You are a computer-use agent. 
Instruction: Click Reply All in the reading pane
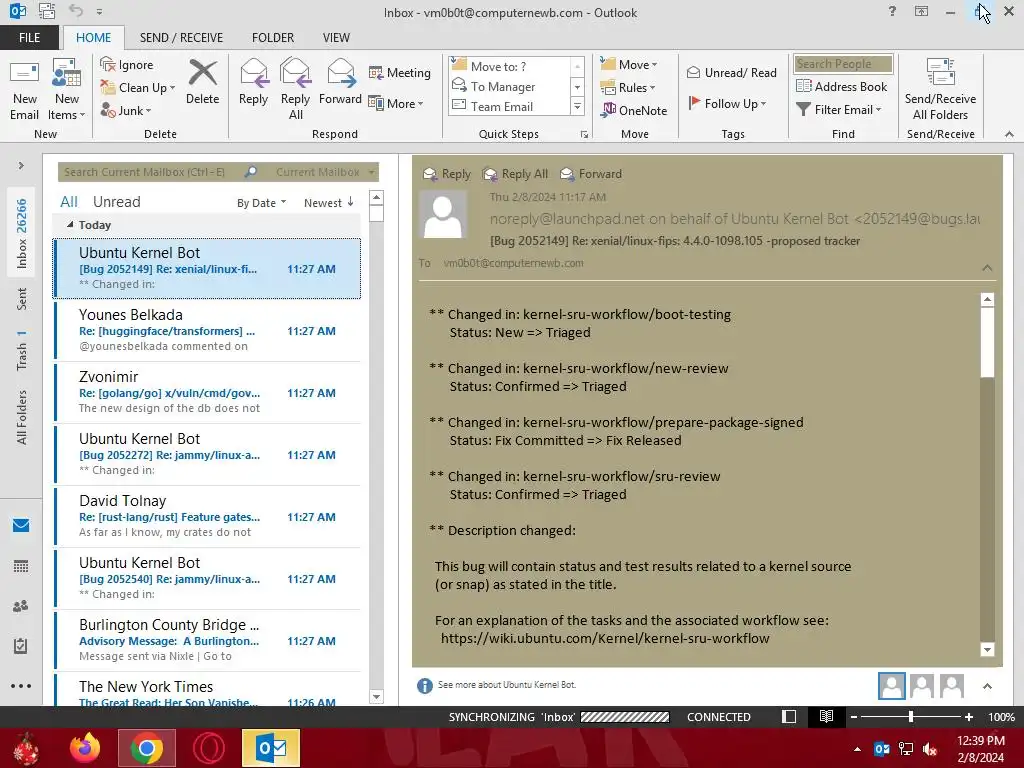pos(515,174)
